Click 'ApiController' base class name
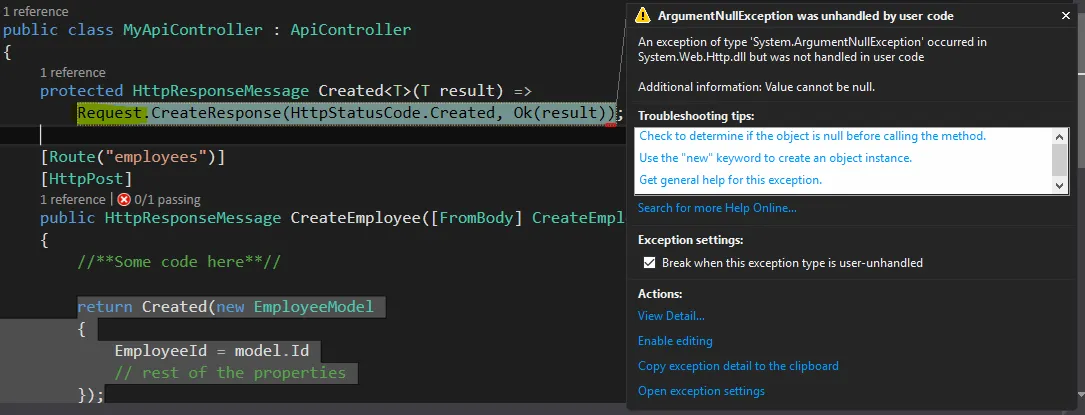This screenshot has width=1085, height=415. point(351,30)
